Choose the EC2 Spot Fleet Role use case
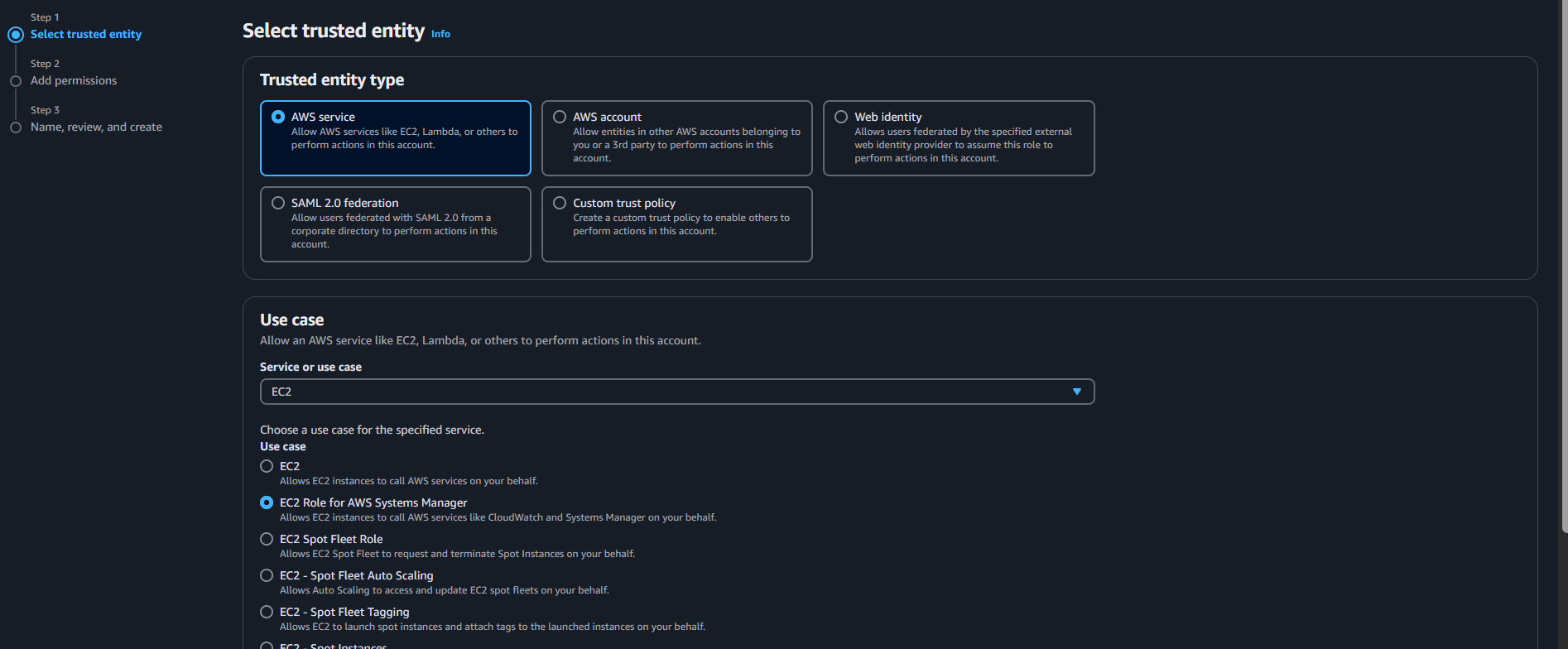Viewport: 1568px width, 649px height. [267, 539]
